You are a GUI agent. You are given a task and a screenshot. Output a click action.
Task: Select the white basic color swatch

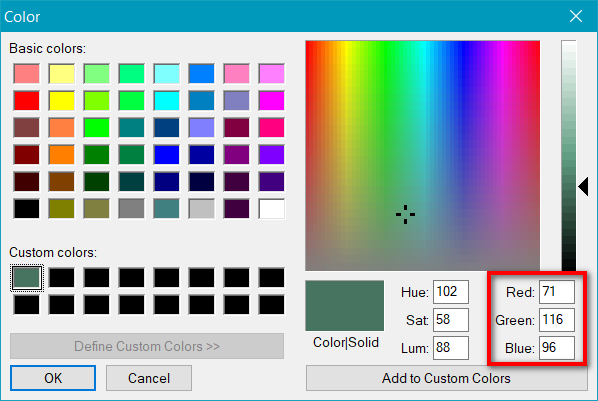(x=272, y=209)
